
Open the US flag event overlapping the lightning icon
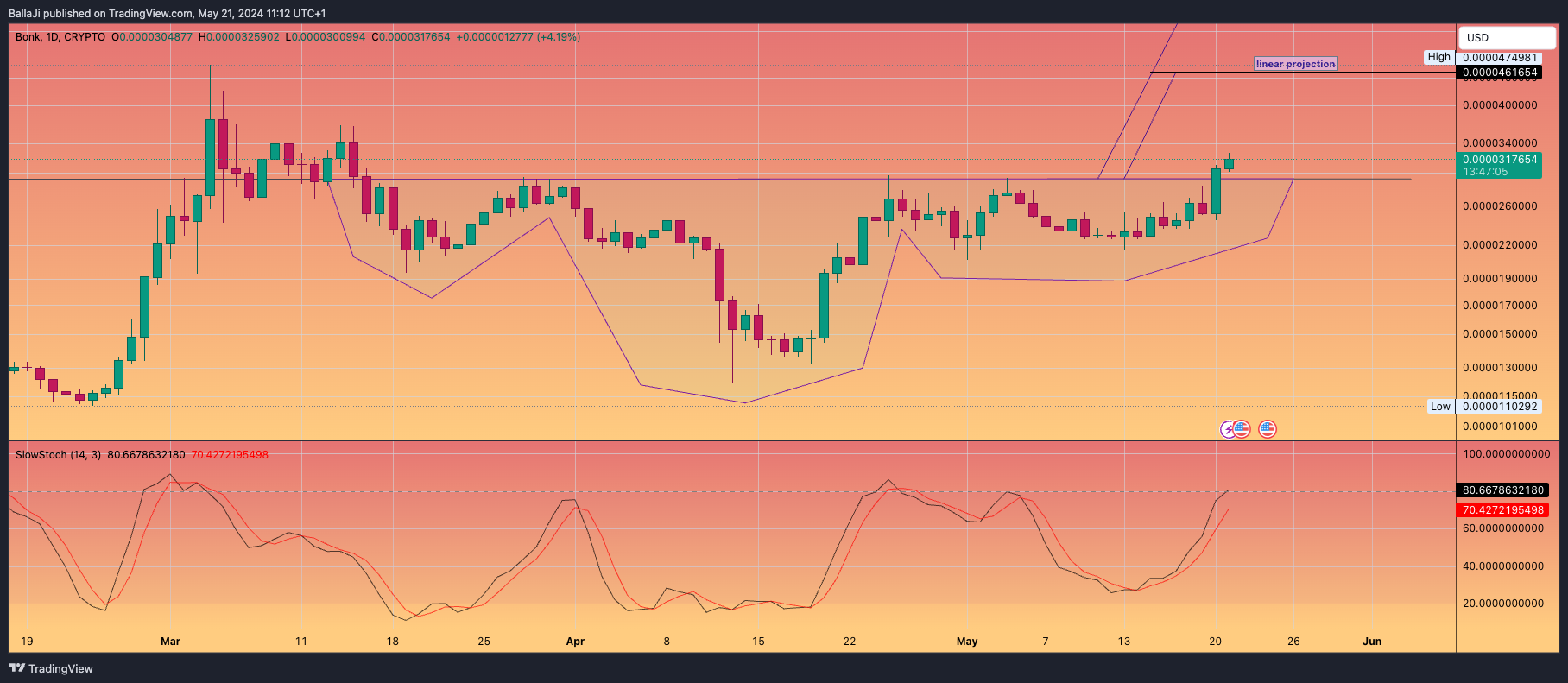pos(1242,429)
